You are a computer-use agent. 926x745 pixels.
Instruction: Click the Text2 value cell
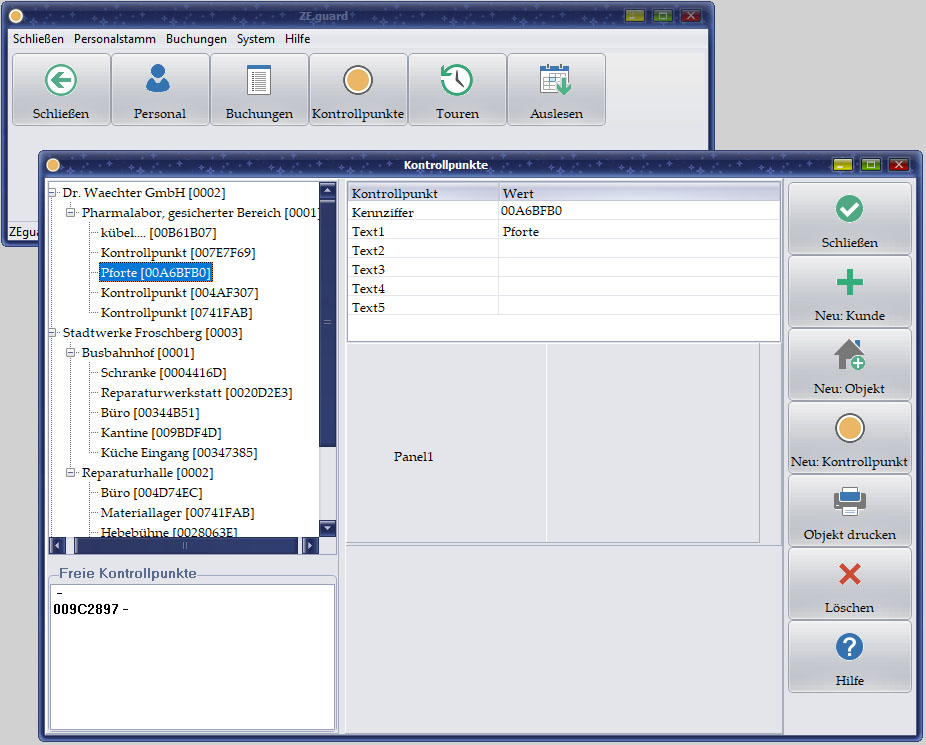638,251
